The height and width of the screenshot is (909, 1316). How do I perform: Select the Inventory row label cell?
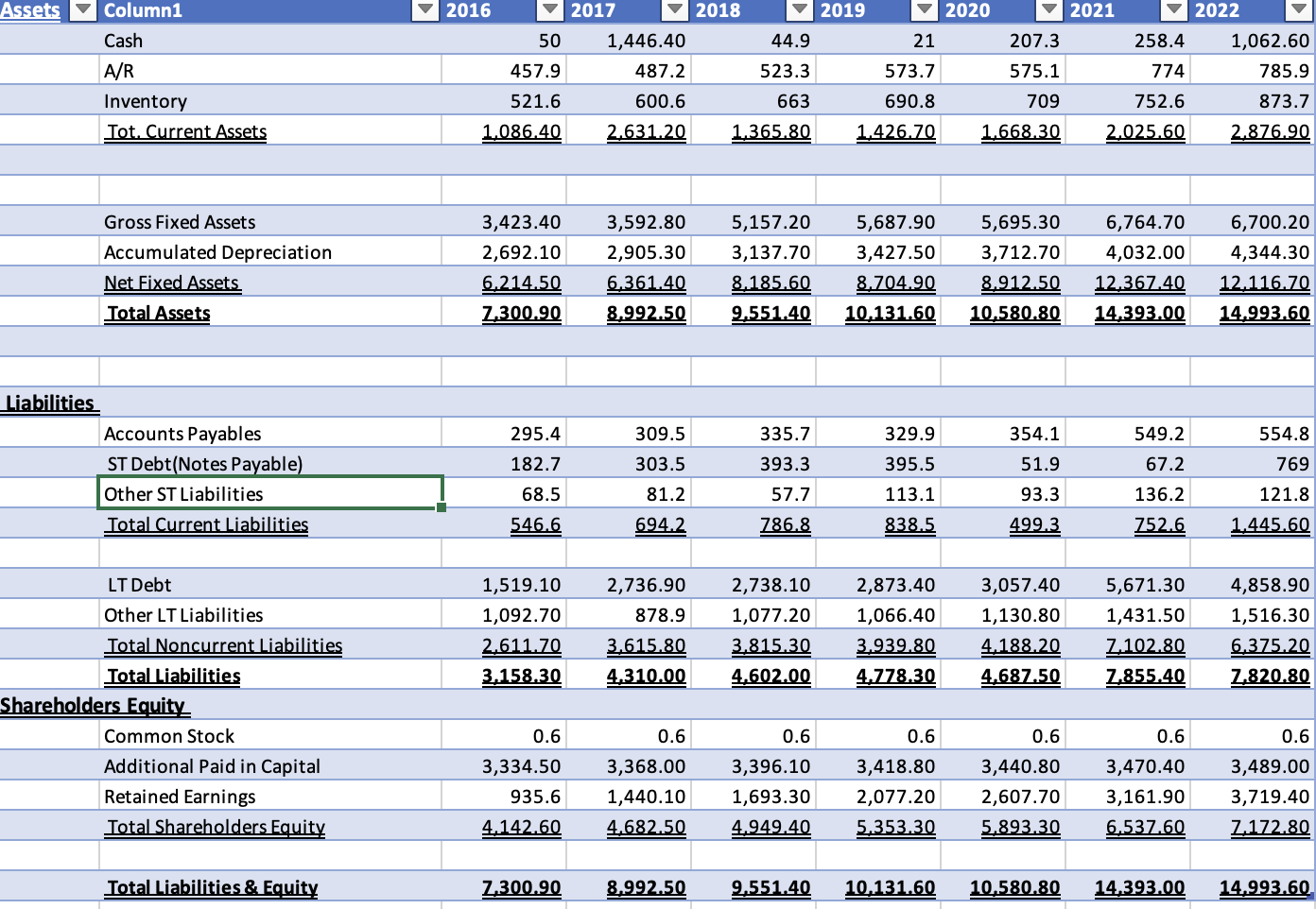coord(269,101)
